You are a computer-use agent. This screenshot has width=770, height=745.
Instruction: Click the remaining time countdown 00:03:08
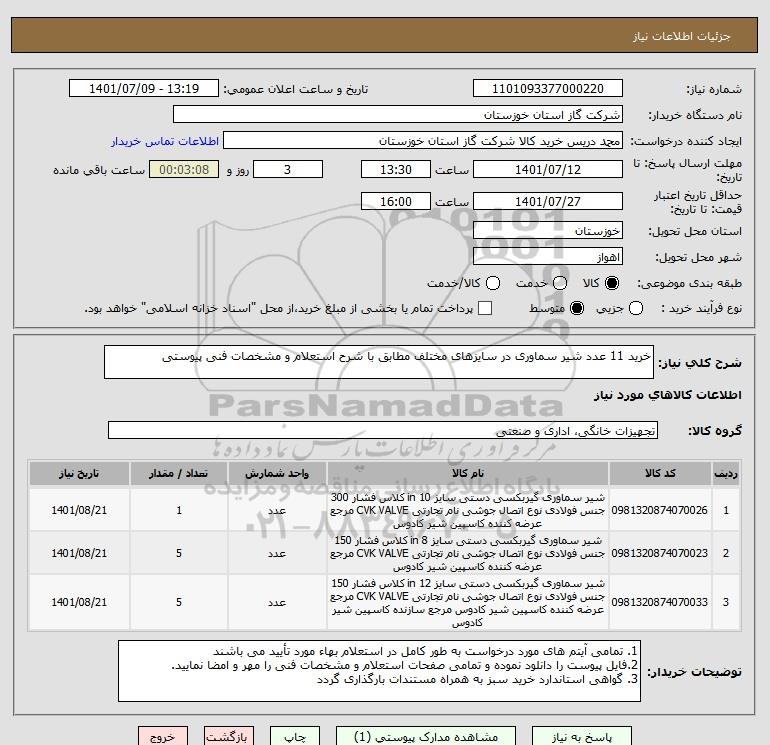[x=184, y=169]
